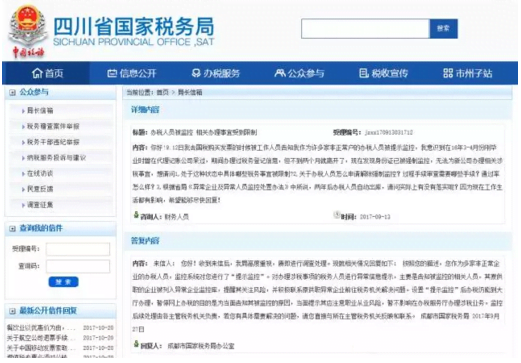Click the 税收宣传 document icon

click(364, 73)
